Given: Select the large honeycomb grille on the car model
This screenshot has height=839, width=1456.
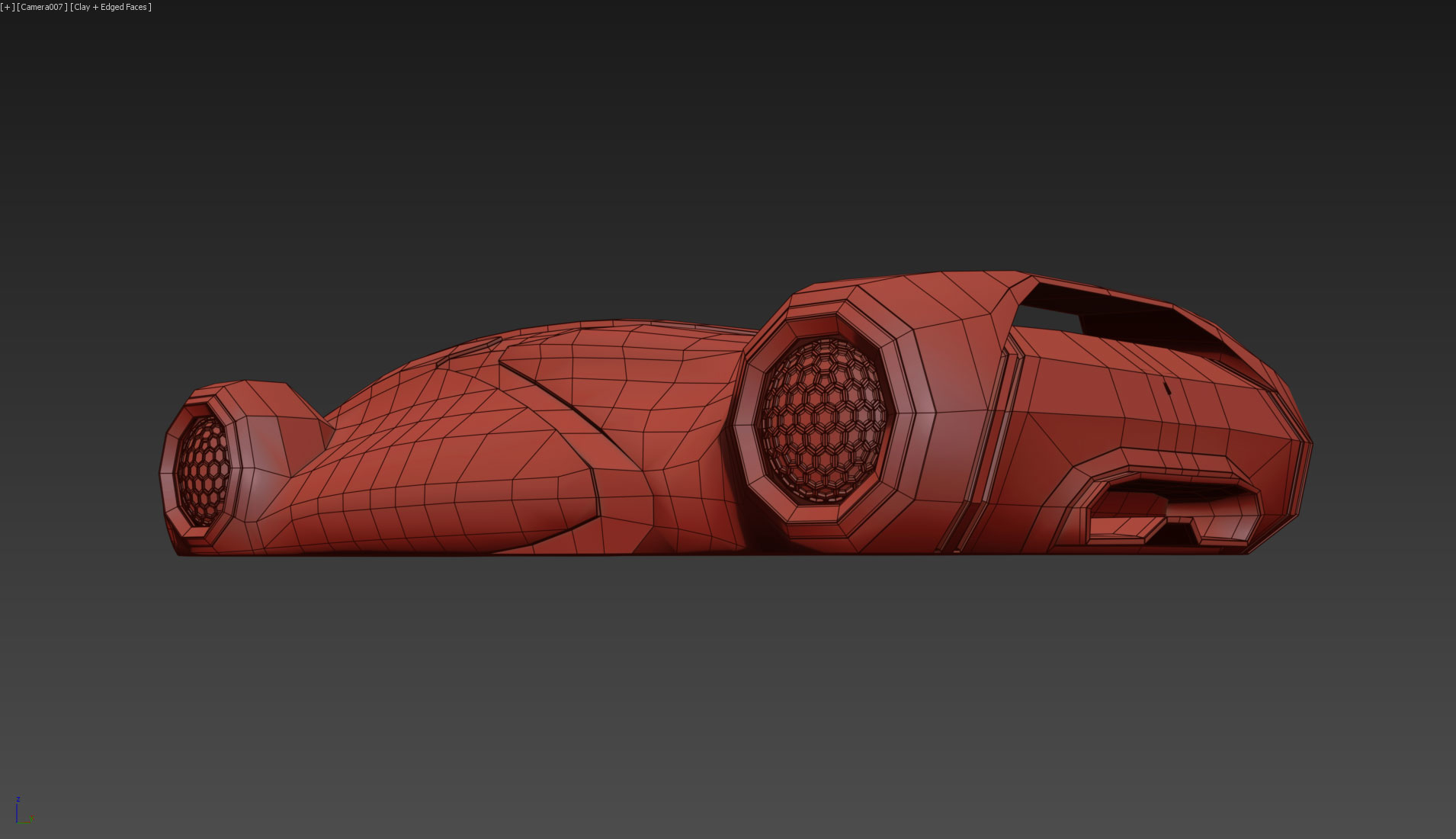Looking at the screenshot, I should point(824,421).
